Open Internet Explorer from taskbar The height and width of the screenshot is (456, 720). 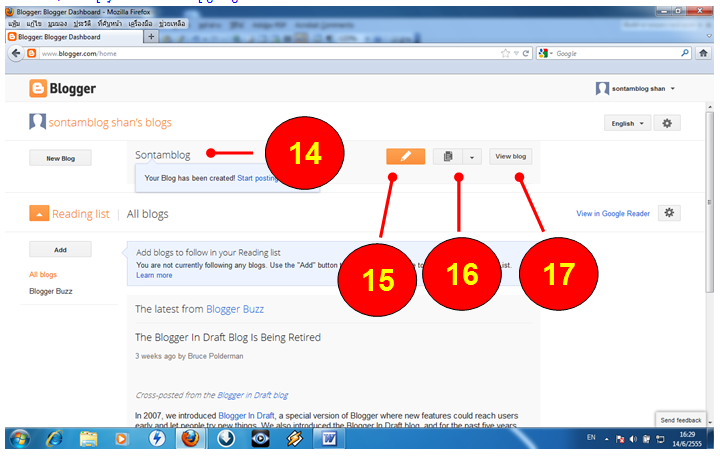coord(55,439)
